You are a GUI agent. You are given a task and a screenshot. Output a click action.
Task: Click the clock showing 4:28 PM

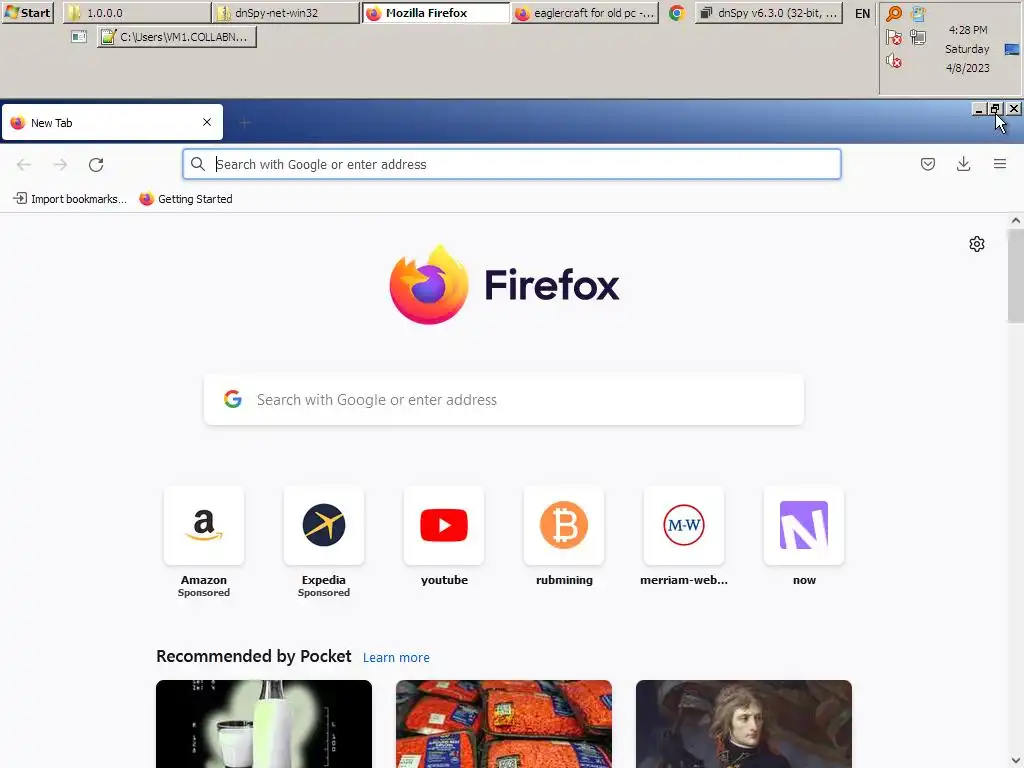point(968,30)
